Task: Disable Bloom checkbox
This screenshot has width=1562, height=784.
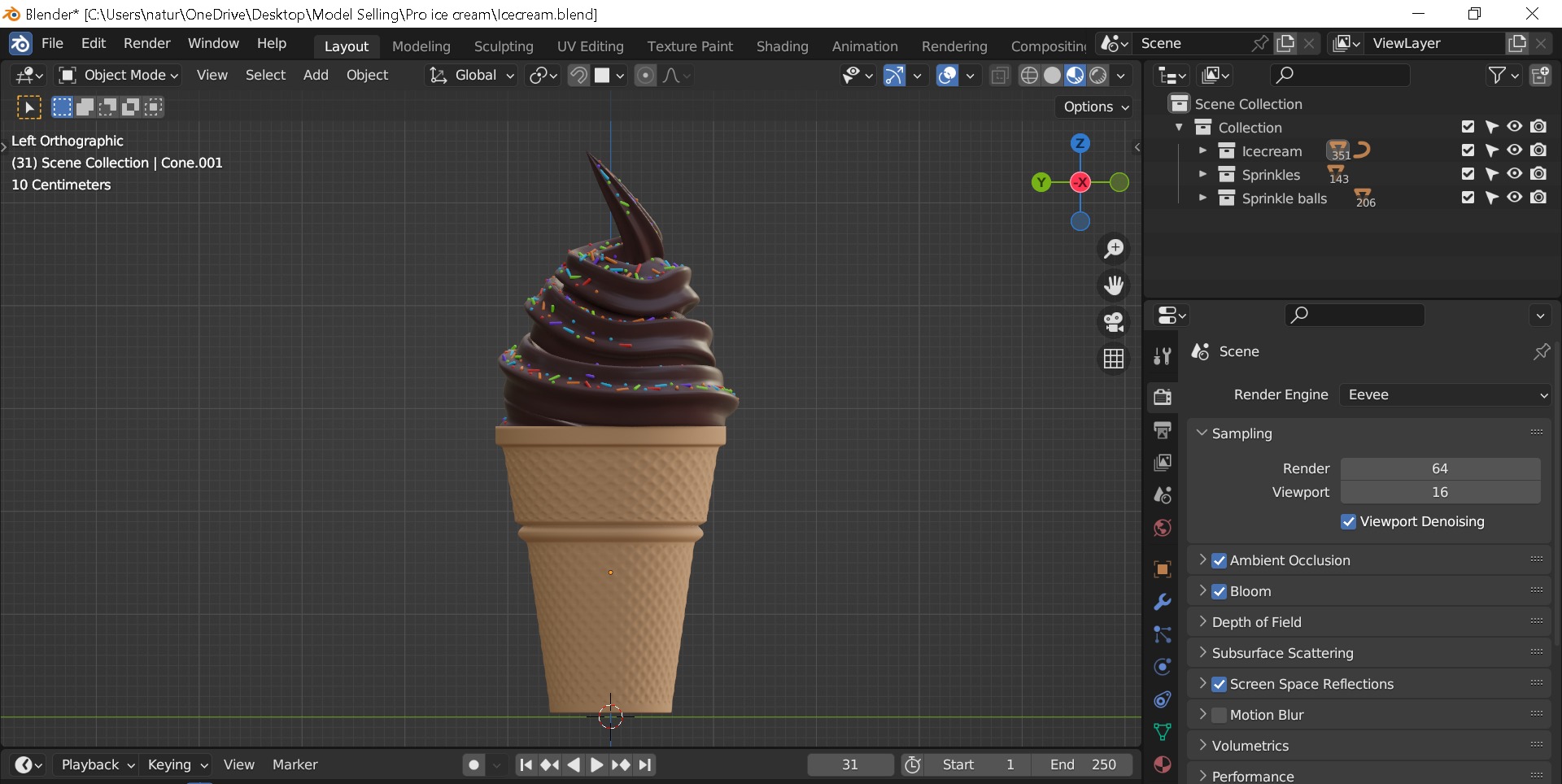Action: [1219, 591]
